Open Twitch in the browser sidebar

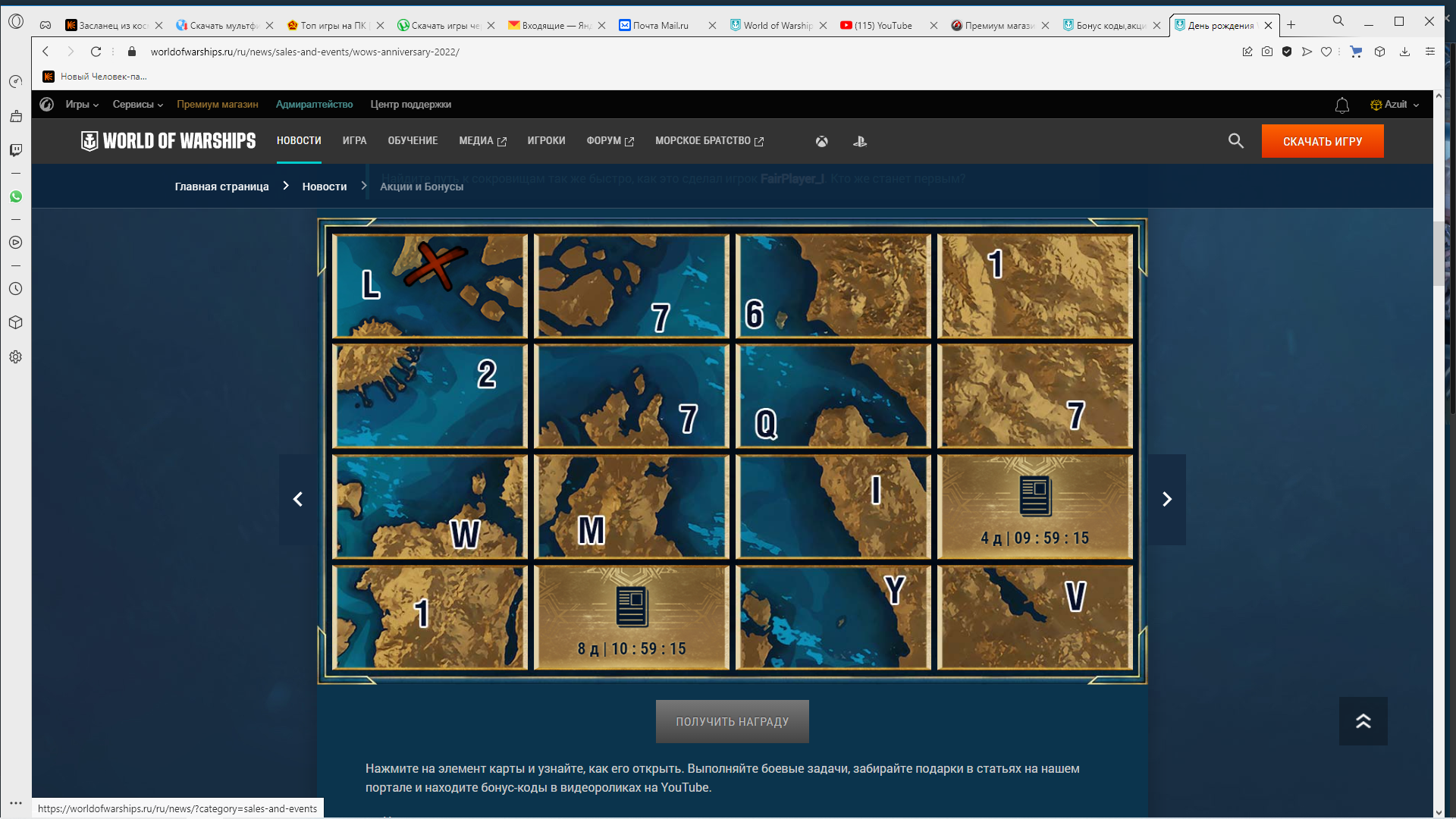point(16,150)
